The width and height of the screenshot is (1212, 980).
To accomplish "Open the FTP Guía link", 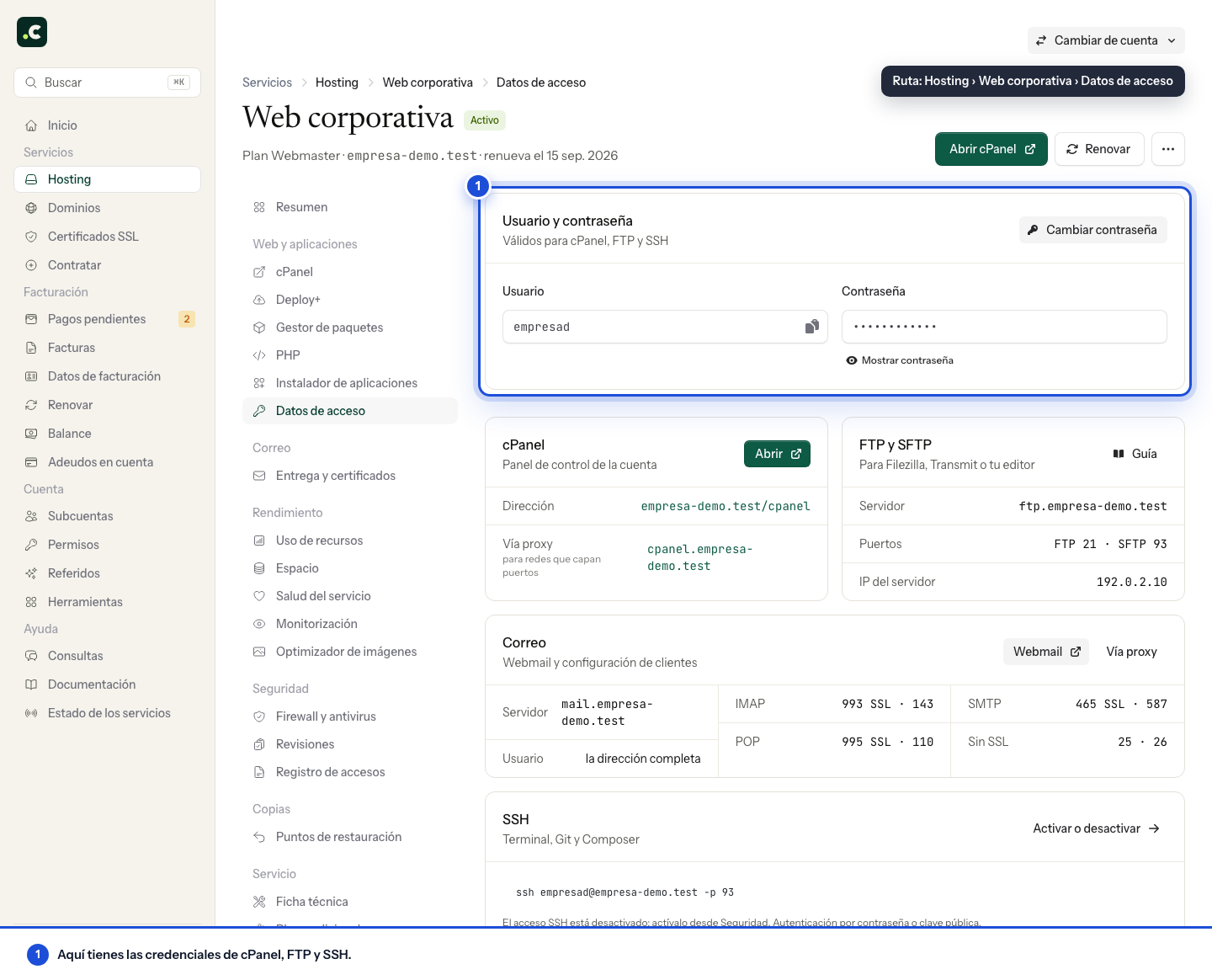I will point(1135,454).
